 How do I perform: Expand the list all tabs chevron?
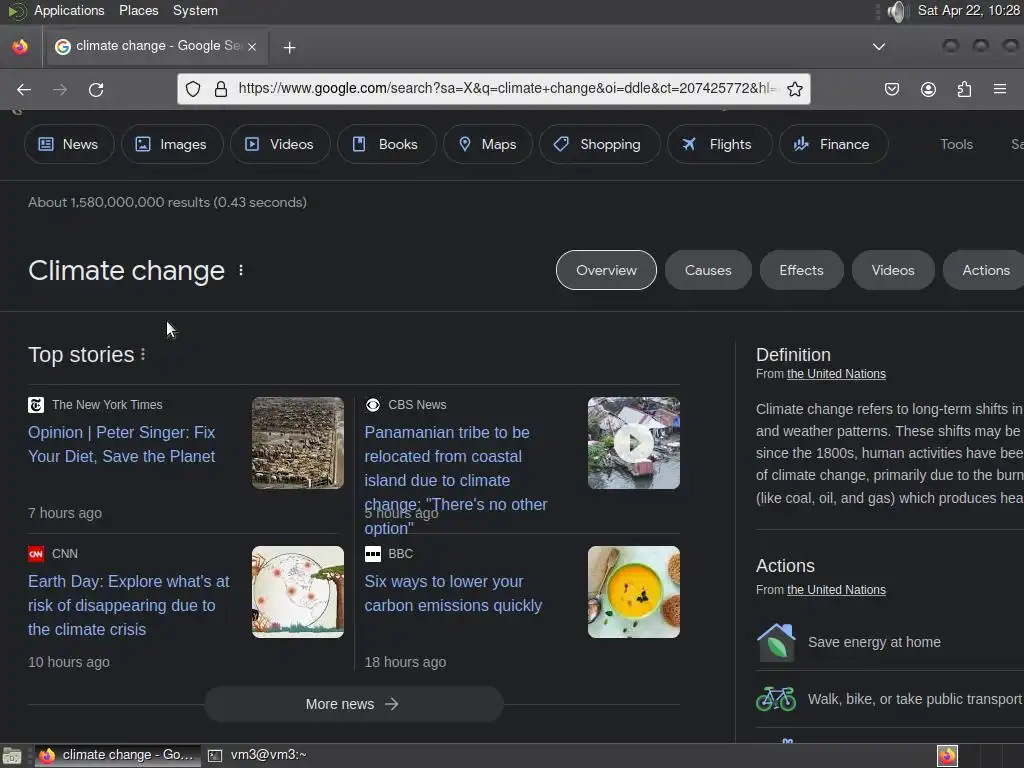pyautogui.click(x=879, y=46)
